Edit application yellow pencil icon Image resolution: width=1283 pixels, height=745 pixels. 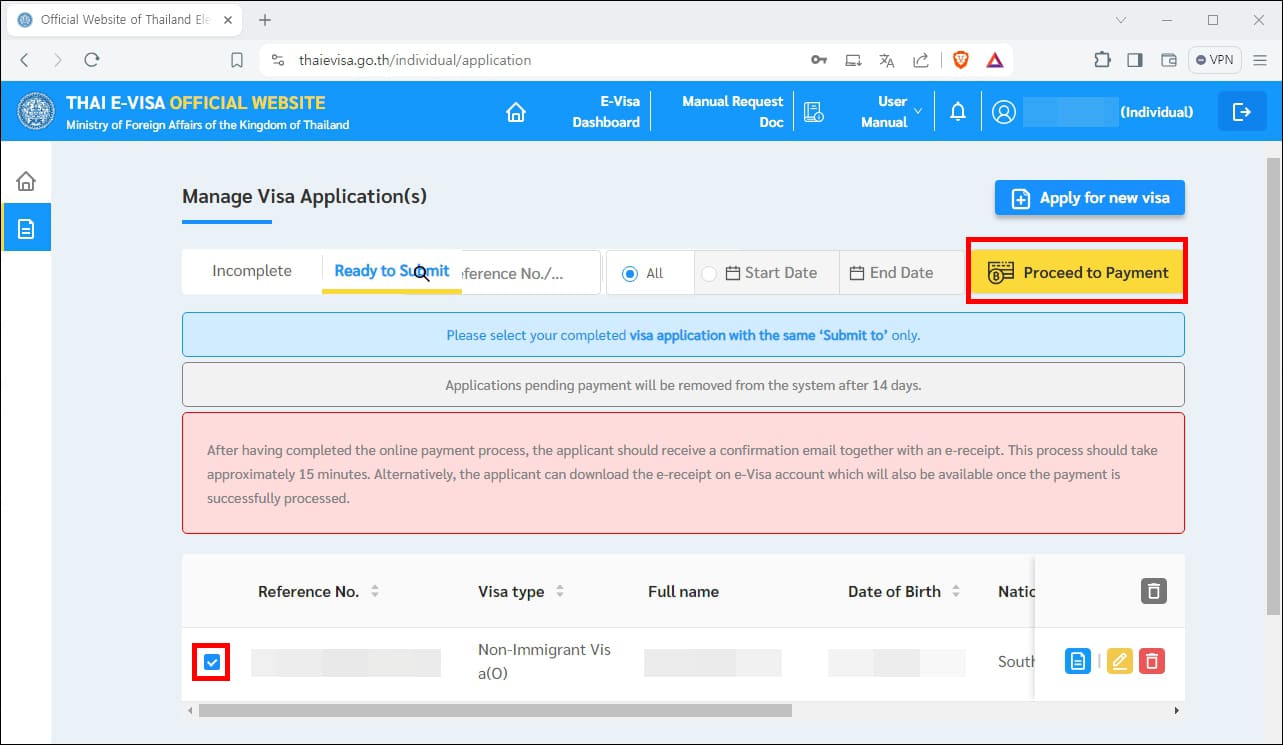click(1120, 661)
